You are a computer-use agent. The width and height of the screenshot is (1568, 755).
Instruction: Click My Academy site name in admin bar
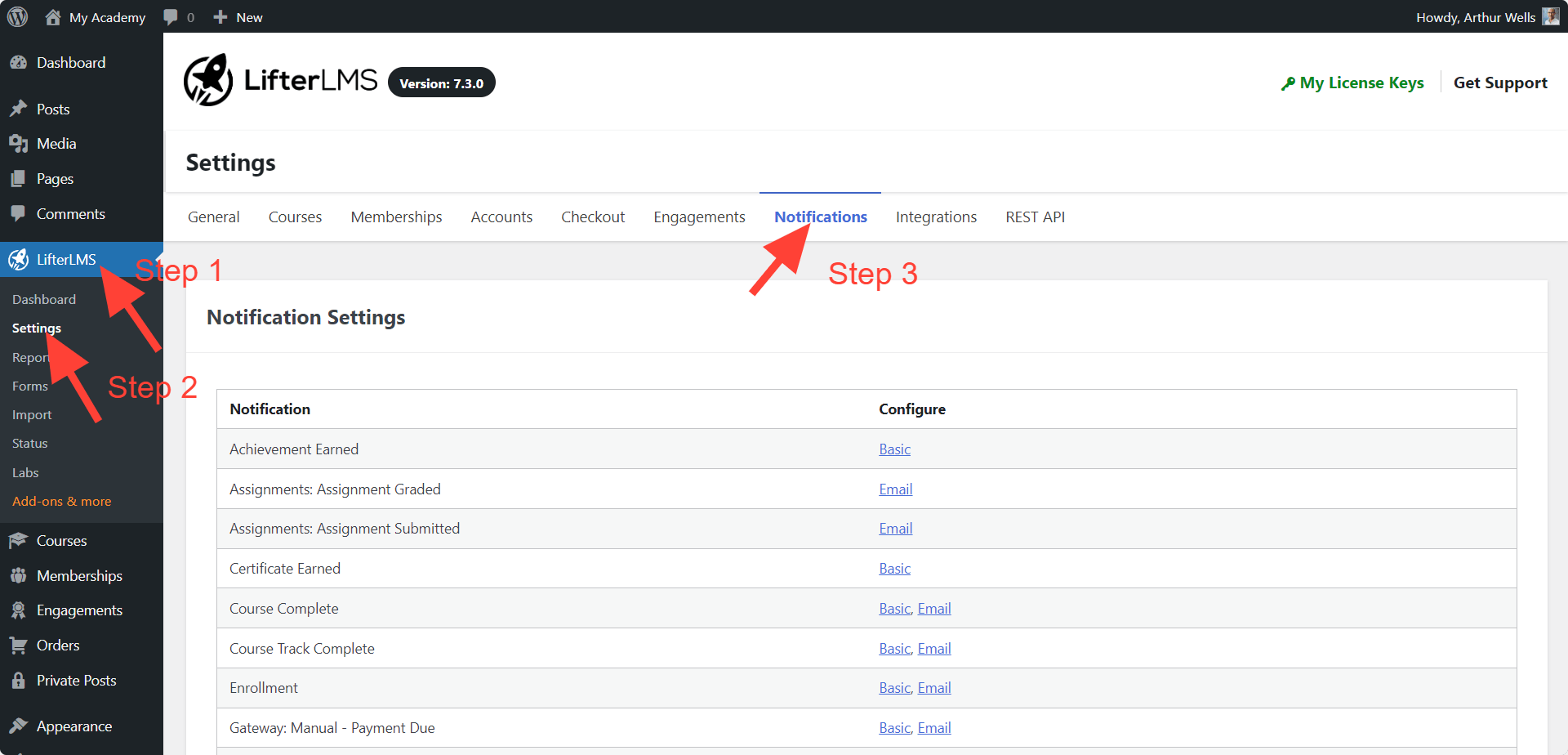pos(107,17)
